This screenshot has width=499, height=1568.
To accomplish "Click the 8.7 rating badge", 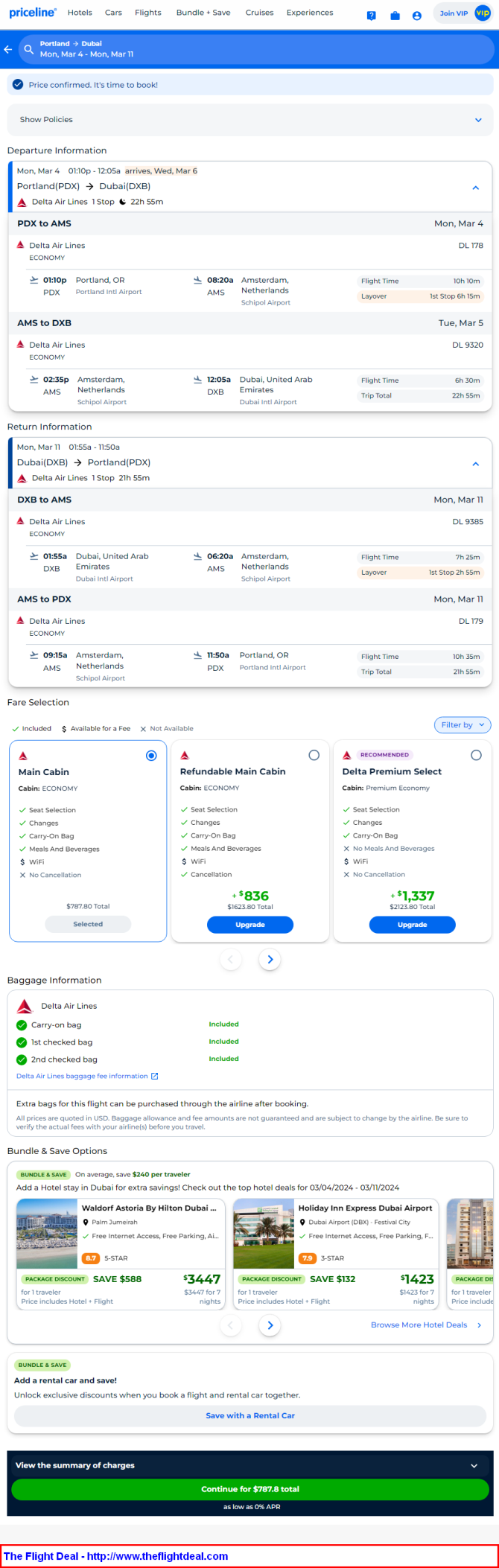I will click(91, 1258).
